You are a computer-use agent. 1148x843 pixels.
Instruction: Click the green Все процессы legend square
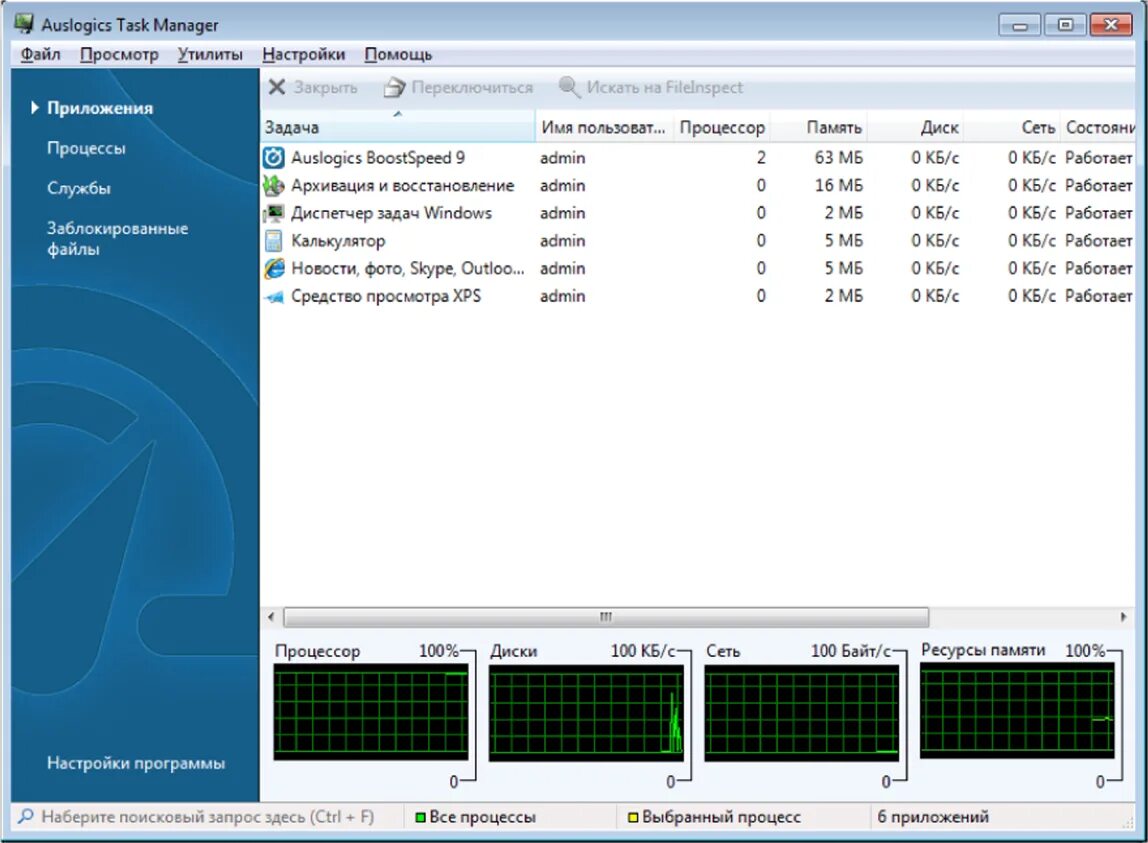420,817
